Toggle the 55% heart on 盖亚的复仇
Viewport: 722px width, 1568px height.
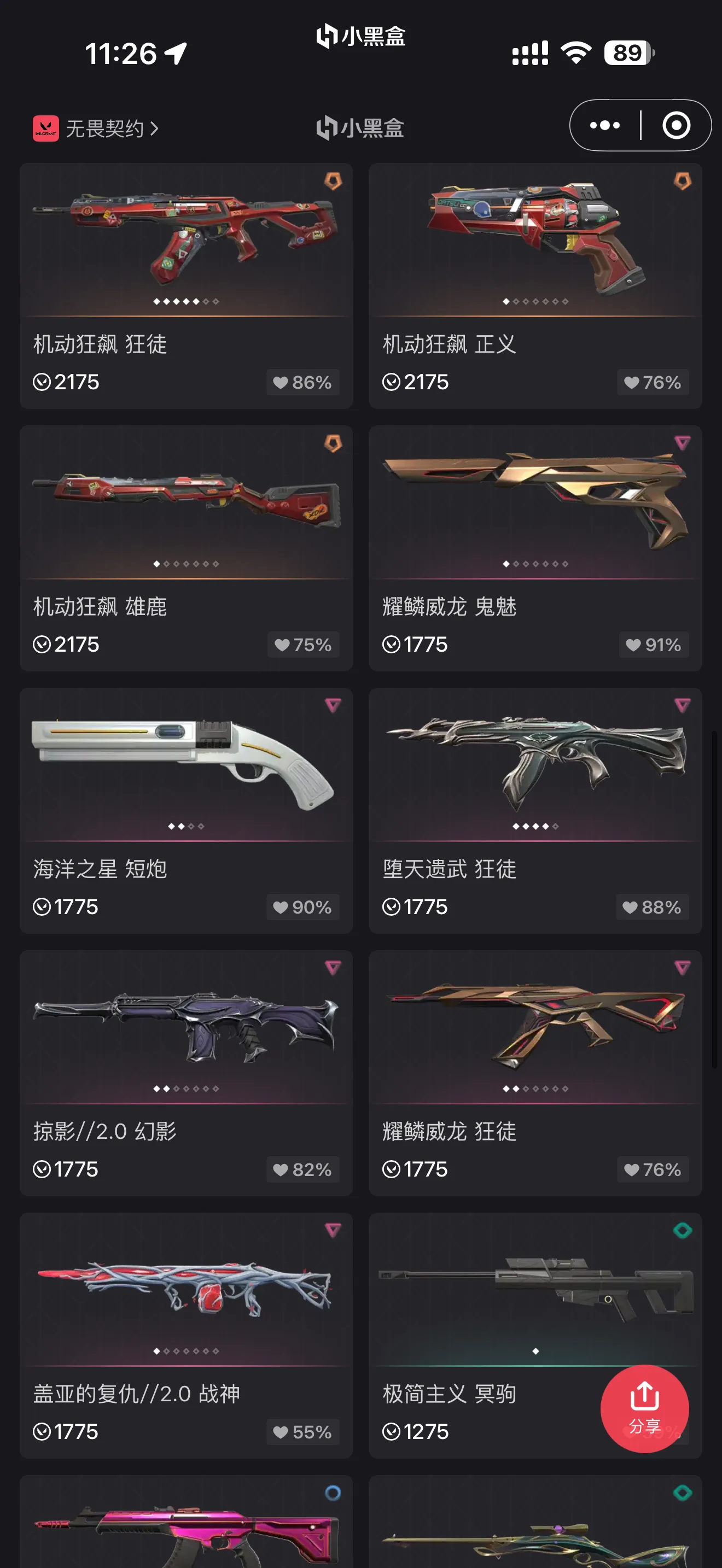click(x=302, y=1432)
